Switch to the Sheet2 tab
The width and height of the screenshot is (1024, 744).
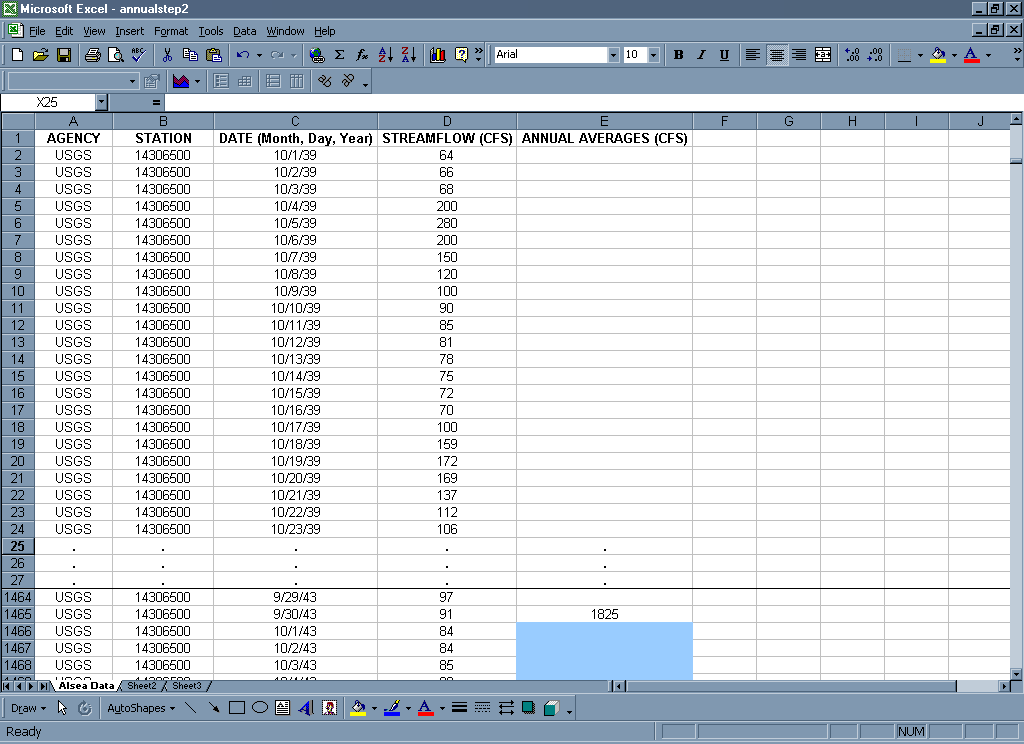(x=141, y=686)
